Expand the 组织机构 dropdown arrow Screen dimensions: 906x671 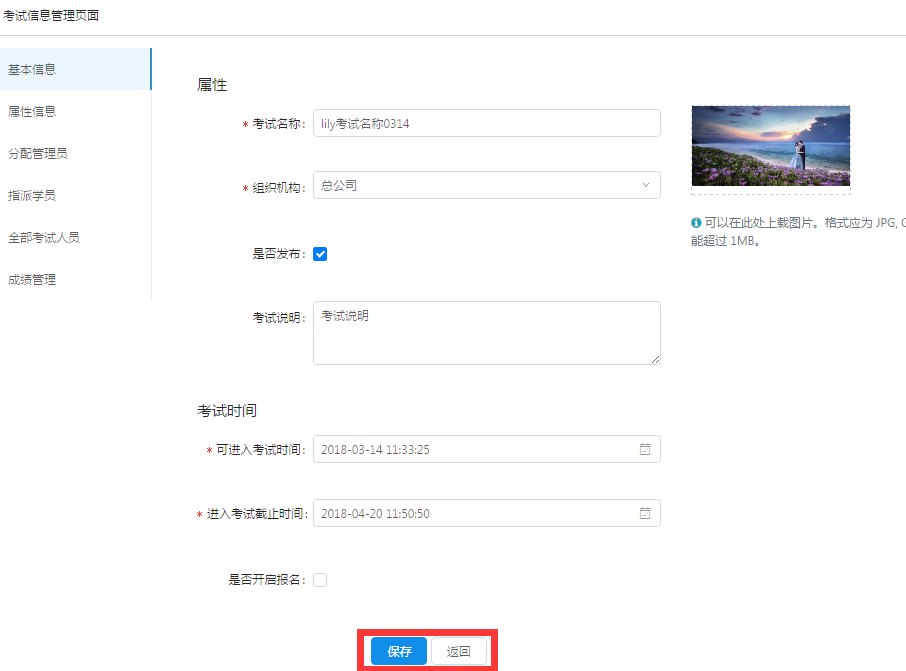click(645, 185)
